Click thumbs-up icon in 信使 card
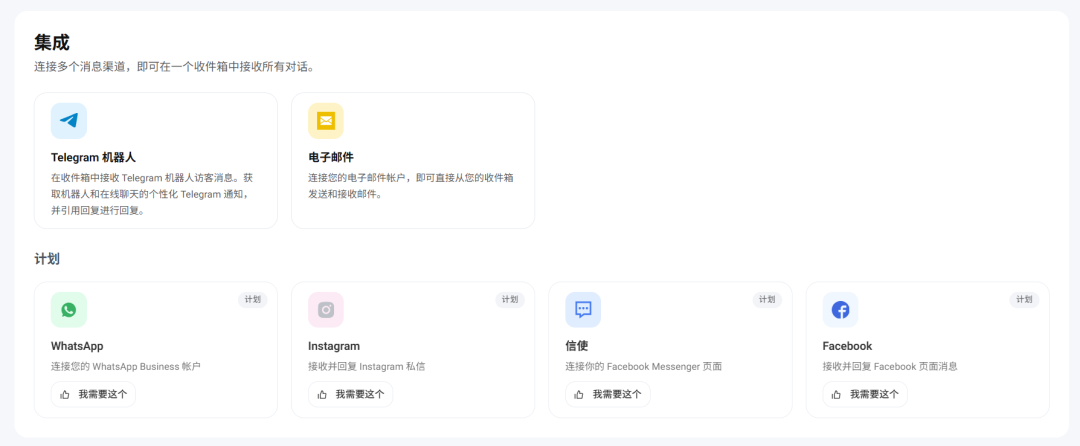The width and height of the screenshot is (1080, 446). (580, 394)
